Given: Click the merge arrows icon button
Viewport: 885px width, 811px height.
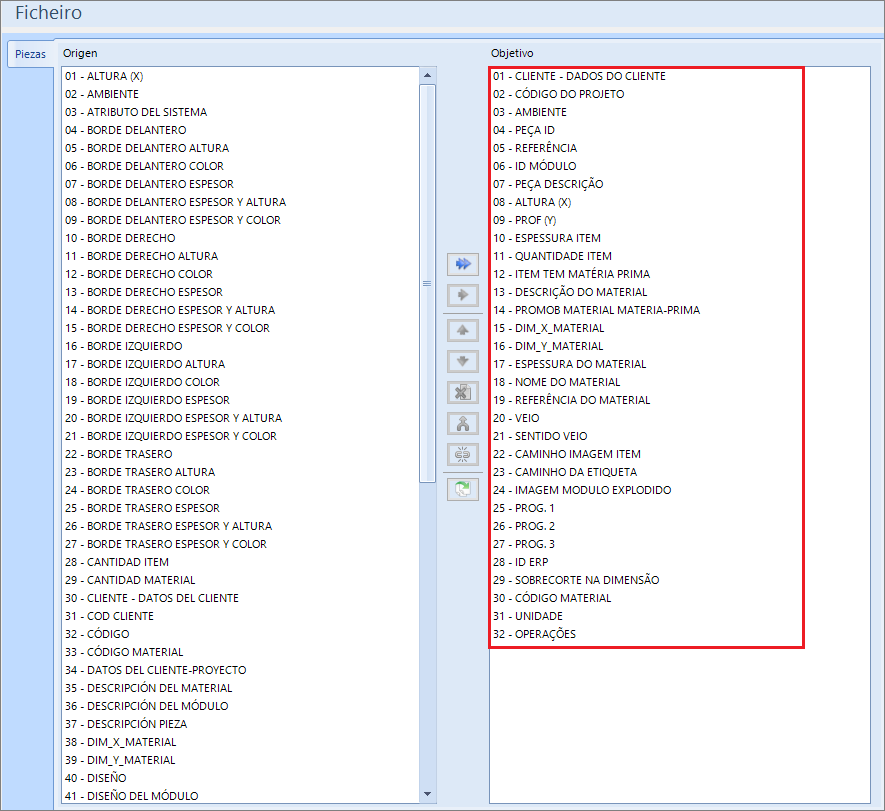Looking at the screenshot, I should [x=463, y=423].
